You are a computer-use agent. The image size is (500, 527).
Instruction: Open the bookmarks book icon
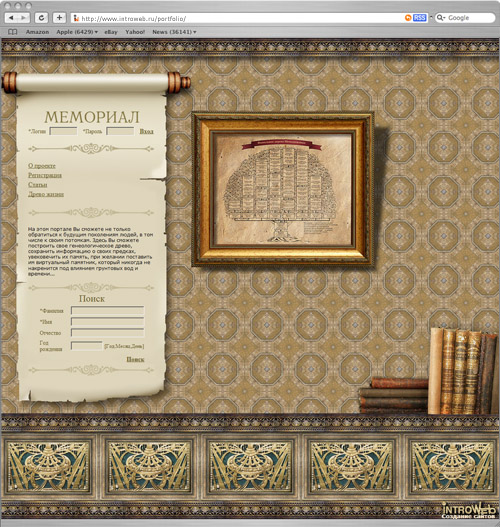tap(12, 32)
